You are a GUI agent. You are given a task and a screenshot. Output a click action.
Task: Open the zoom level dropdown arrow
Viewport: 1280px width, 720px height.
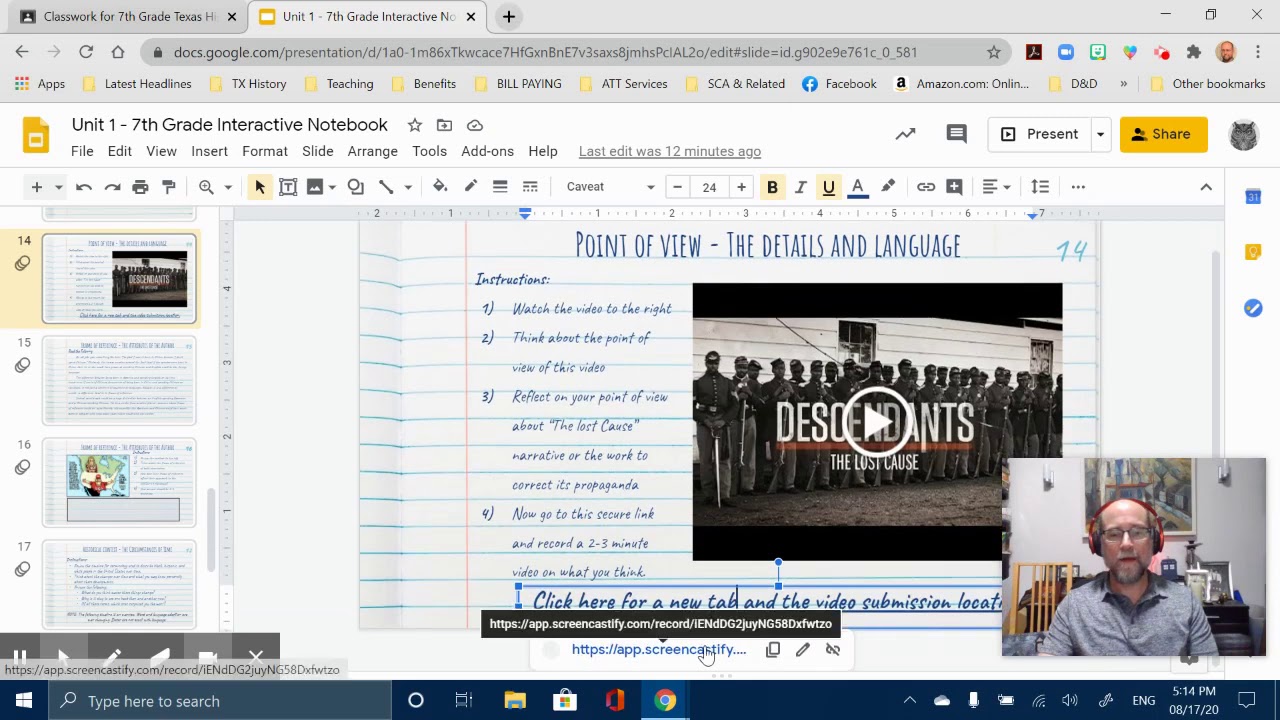228,187
